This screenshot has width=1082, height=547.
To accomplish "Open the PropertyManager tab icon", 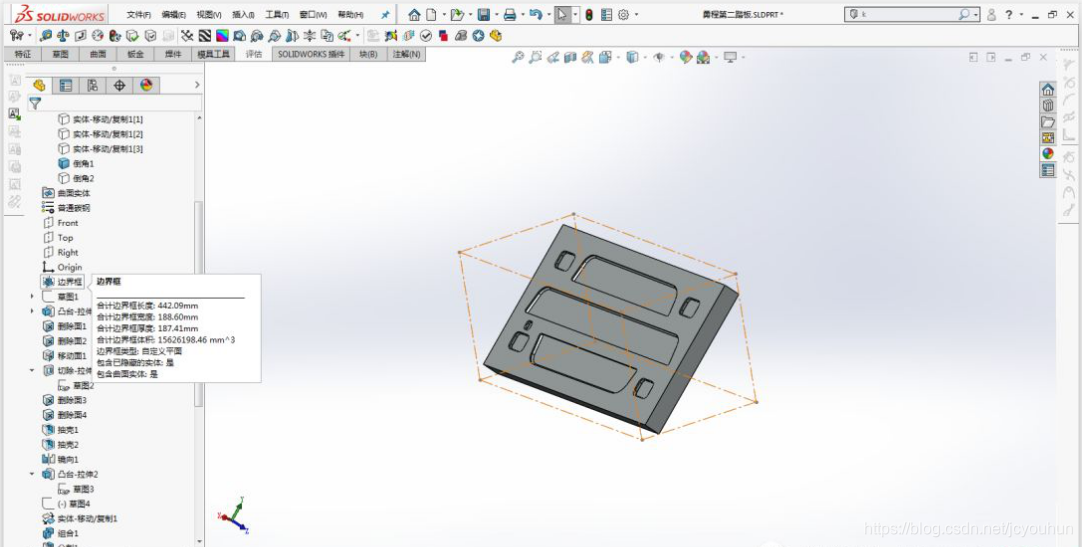I will click(66, 85).
